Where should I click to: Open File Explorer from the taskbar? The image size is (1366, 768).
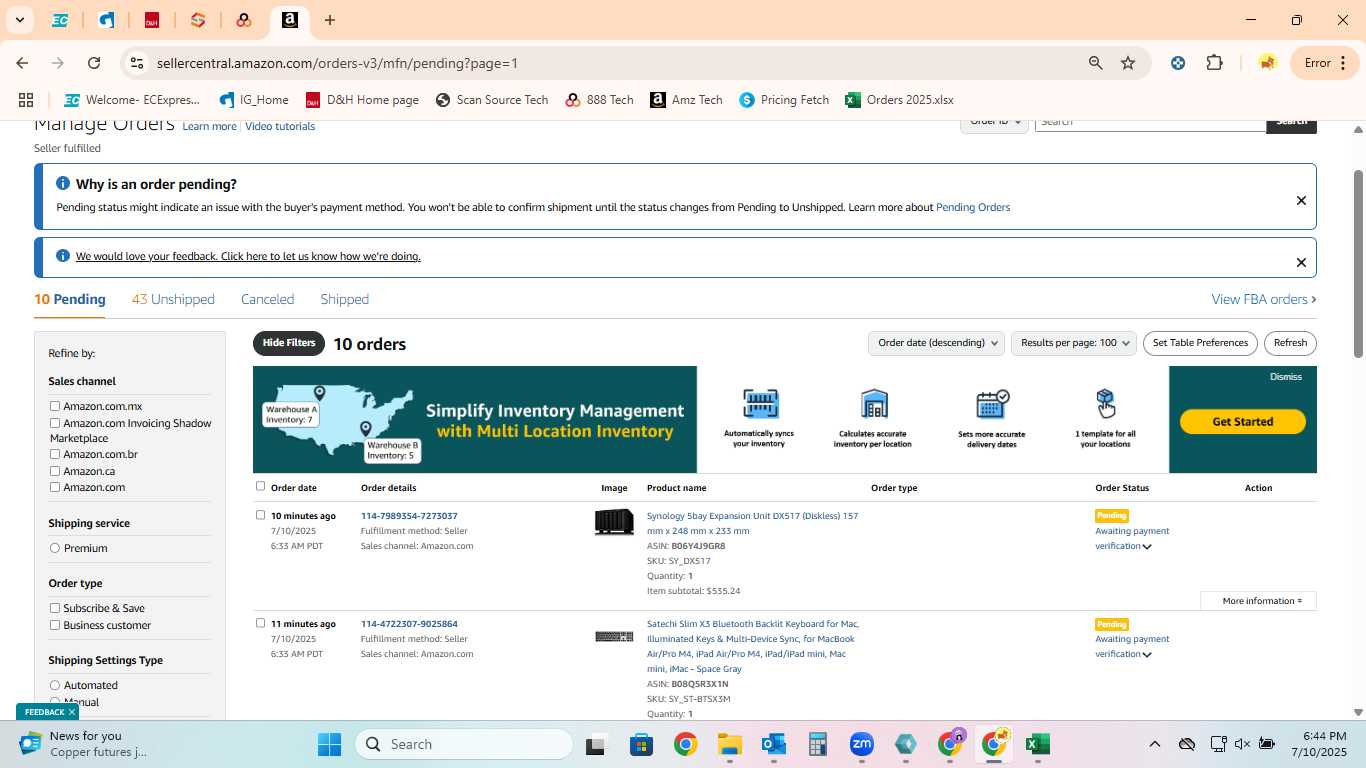point(729,745)
